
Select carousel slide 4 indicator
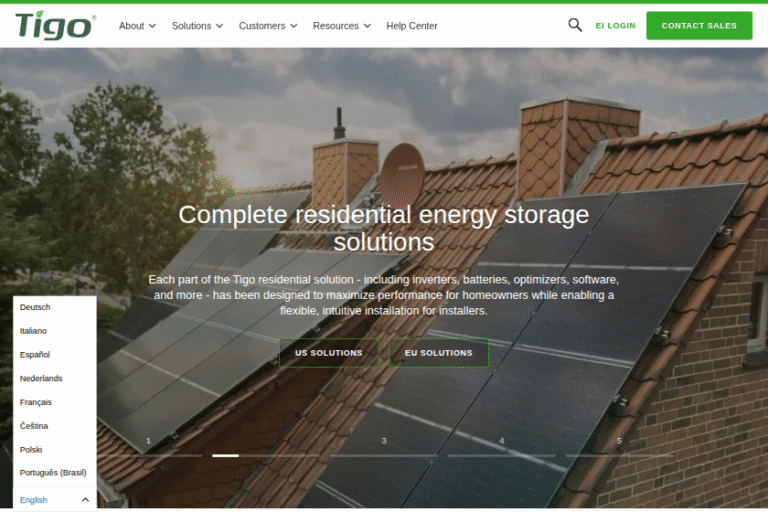click(502, 446)
